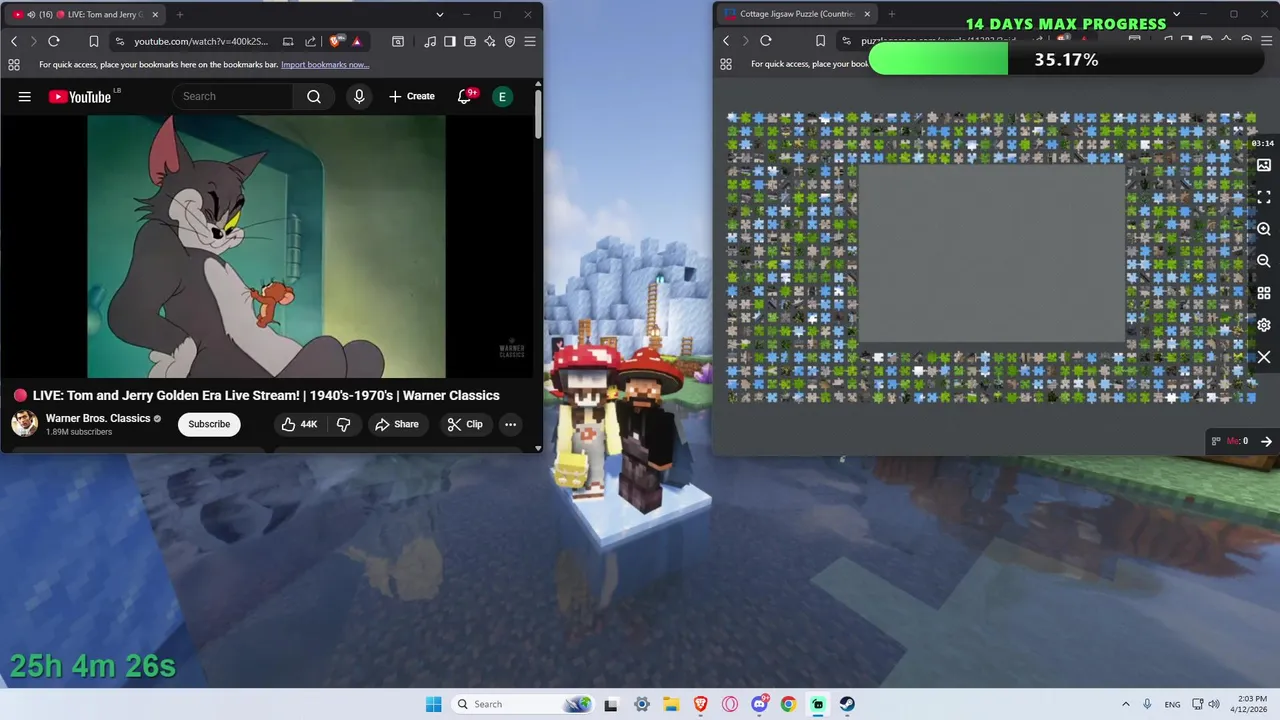Viewport: 1280px width, 720px height.
Task: Reload the YouTube browser page
Action: 54,41
